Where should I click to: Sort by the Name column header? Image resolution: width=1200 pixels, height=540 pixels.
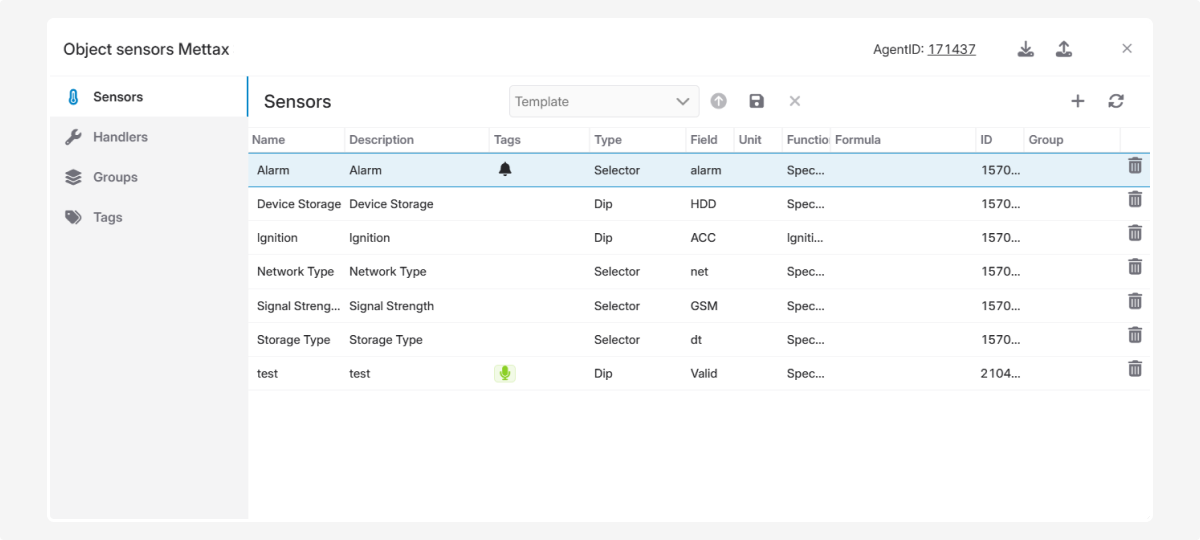point(269,140)
